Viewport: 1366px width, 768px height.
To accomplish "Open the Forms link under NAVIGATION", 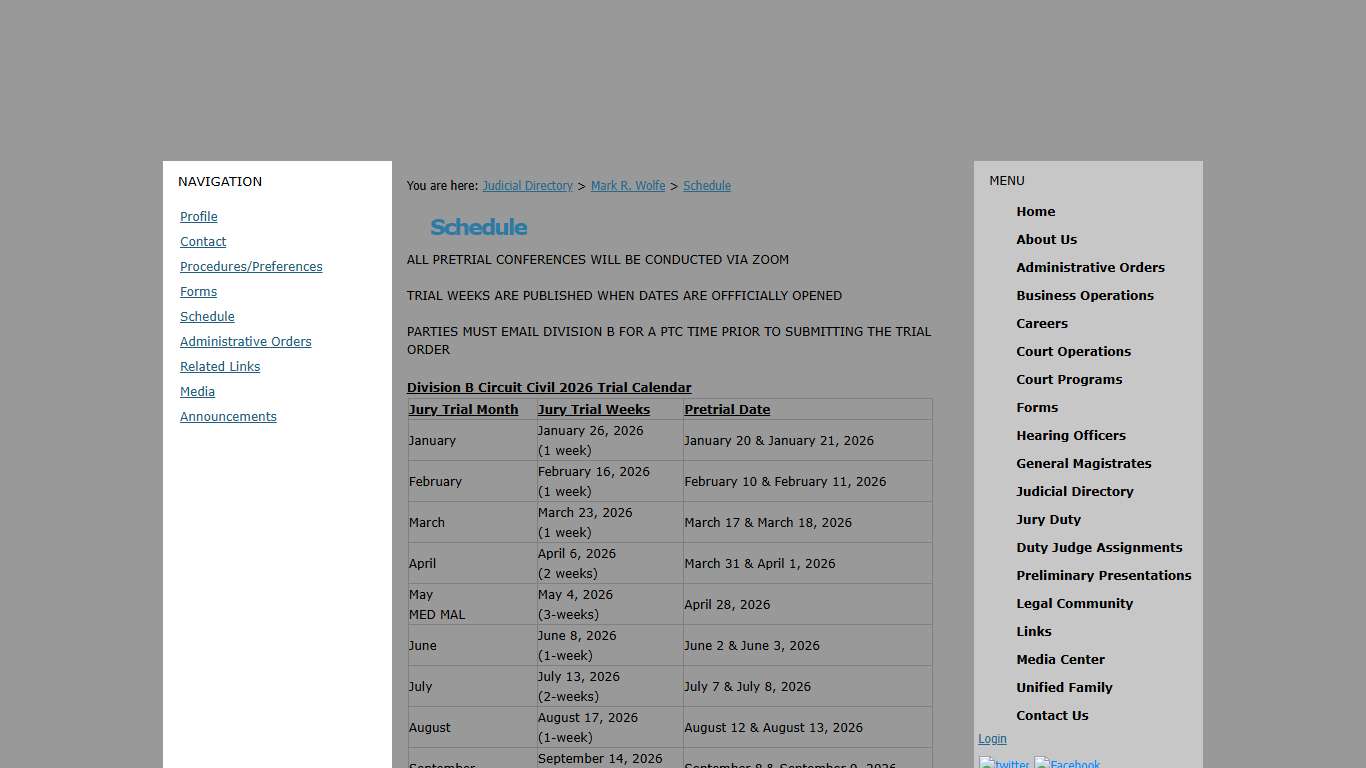I will point(198,291).
